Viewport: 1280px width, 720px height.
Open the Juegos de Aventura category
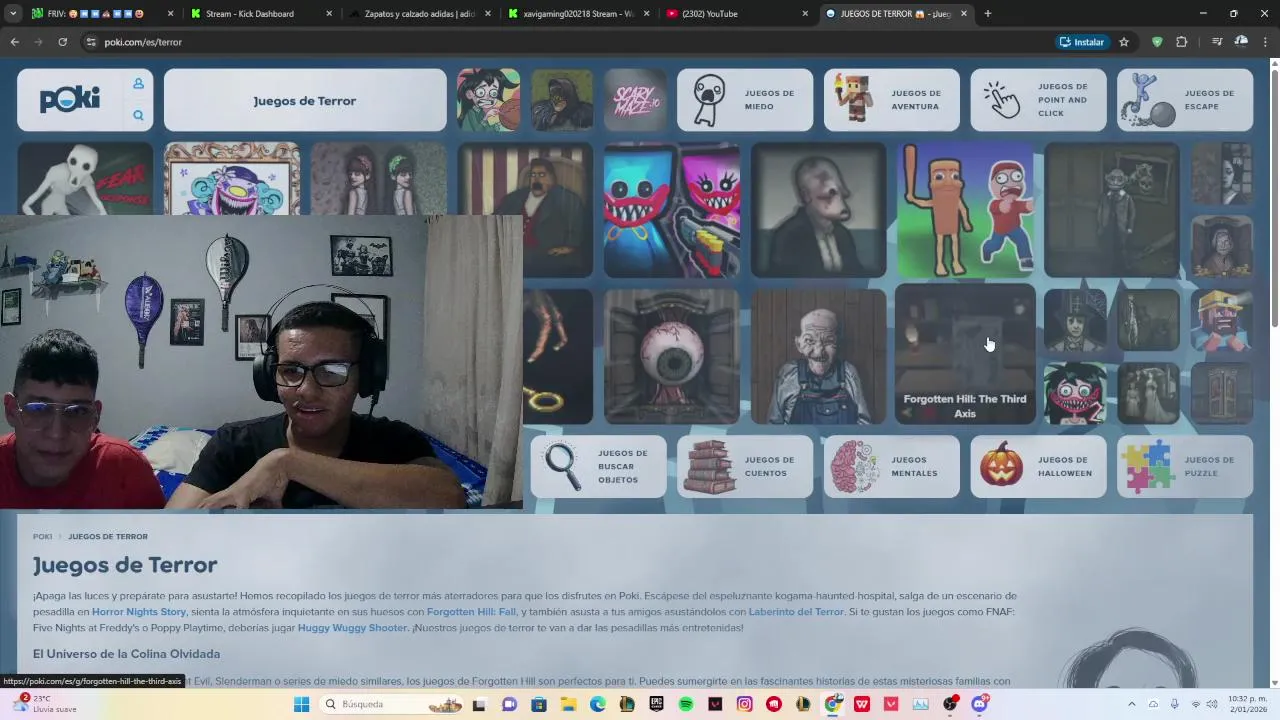click(891, 100)
